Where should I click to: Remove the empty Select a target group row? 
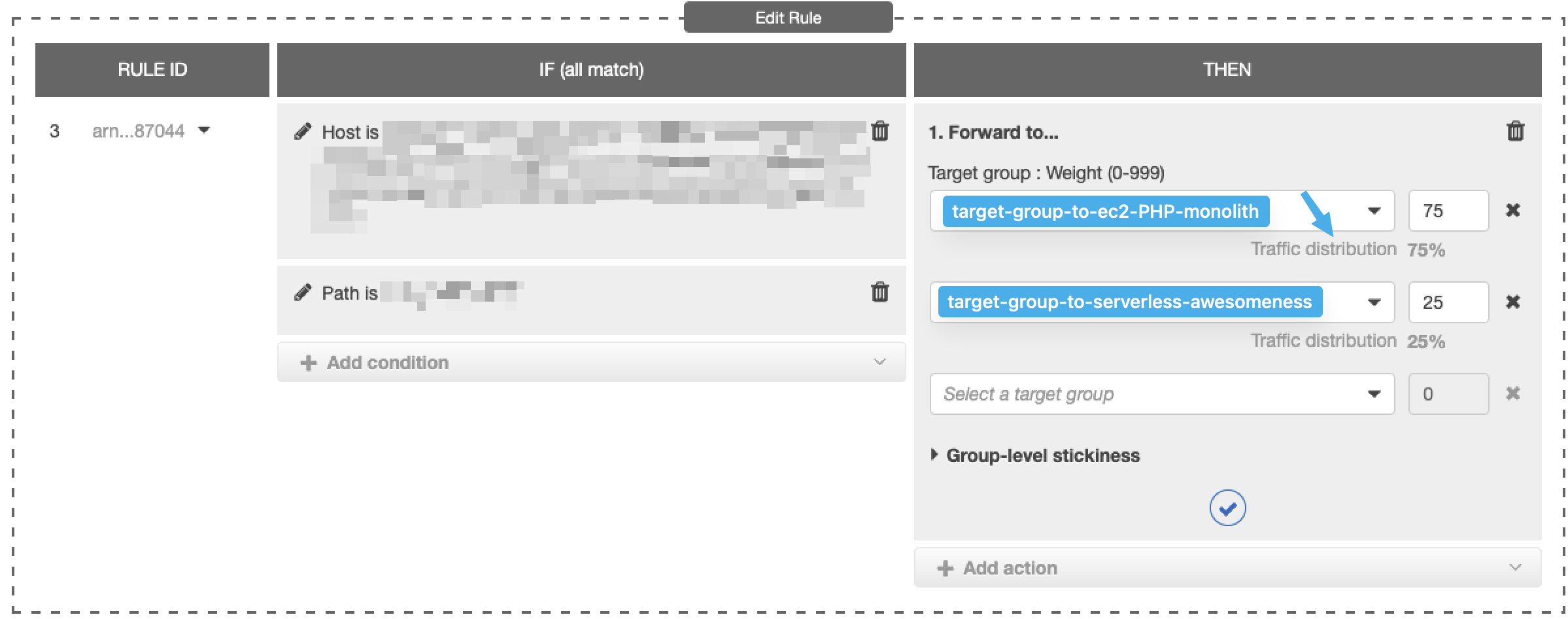[x=1514, y=394]
